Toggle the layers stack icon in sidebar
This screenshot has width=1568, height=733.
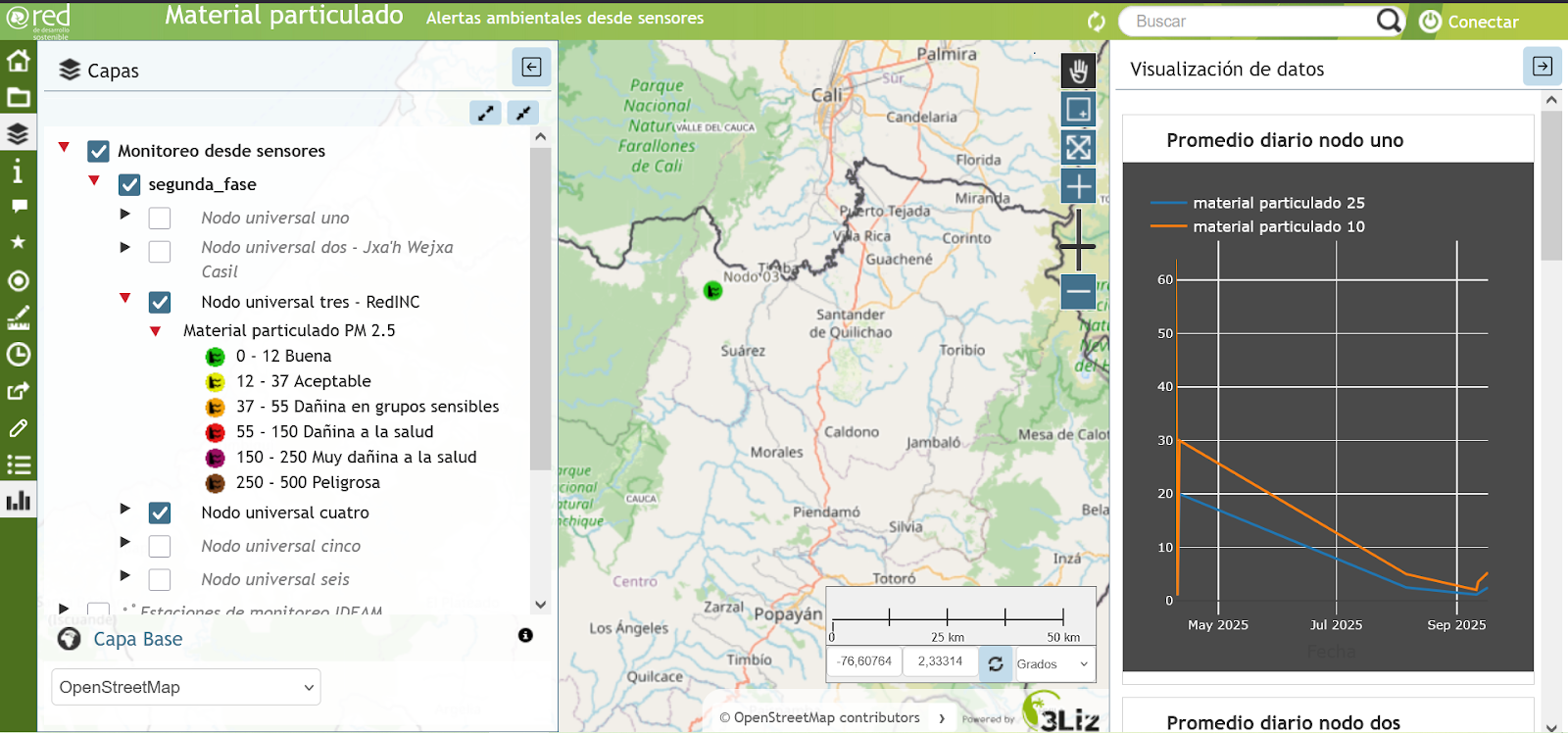(18, 133)
